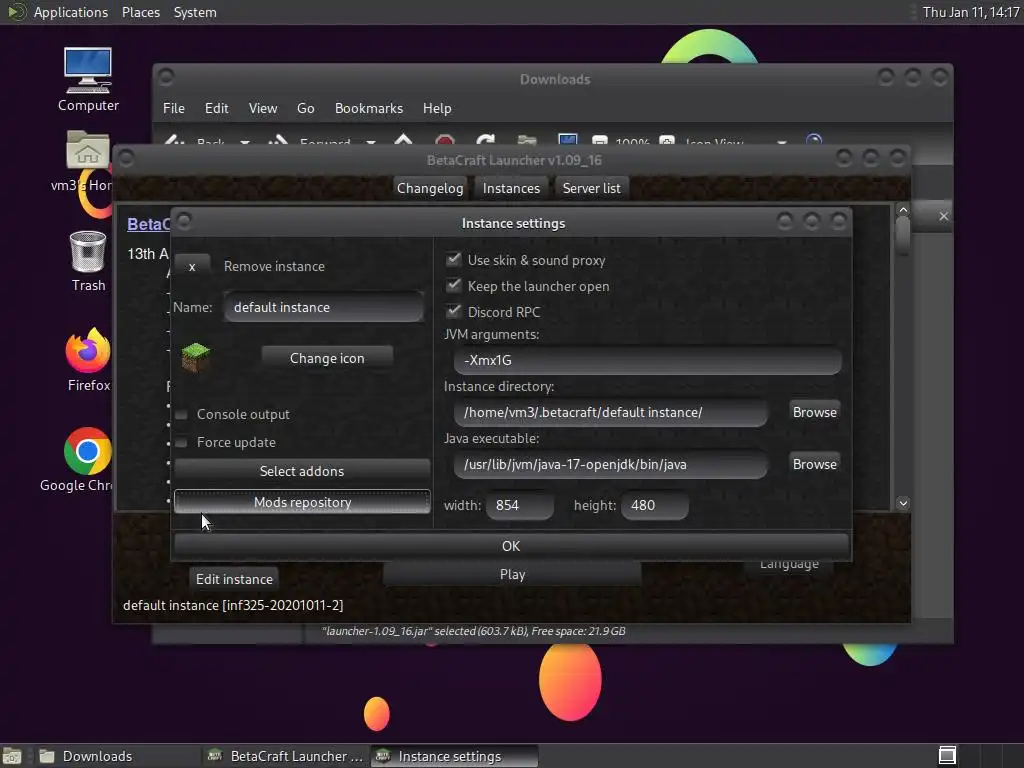Click the x Remove instance button

click(192, 266)
